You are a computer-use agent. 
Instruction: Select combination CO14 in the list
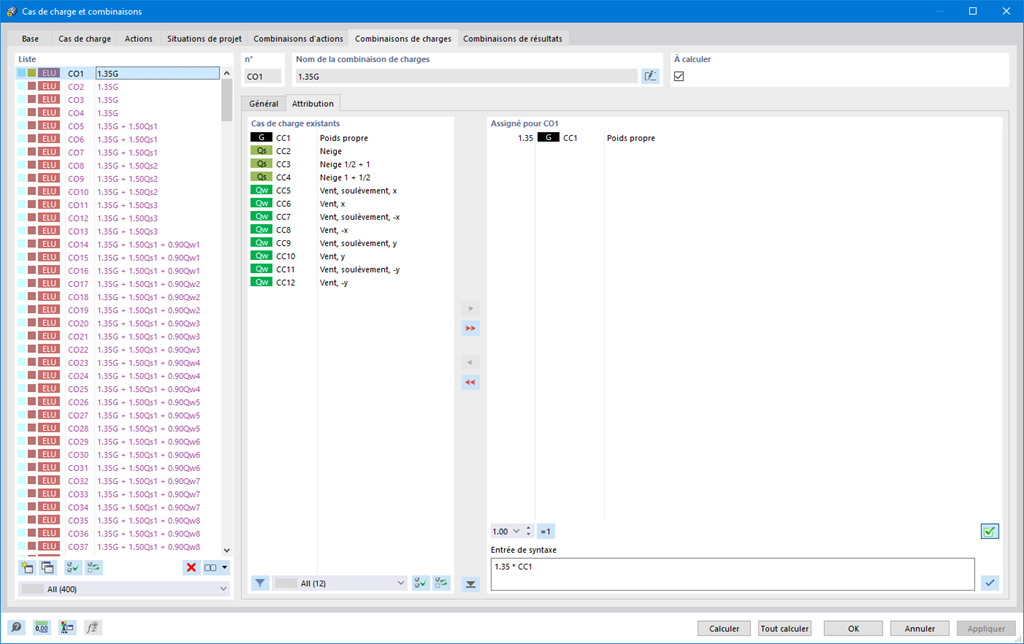coord(119,244)
